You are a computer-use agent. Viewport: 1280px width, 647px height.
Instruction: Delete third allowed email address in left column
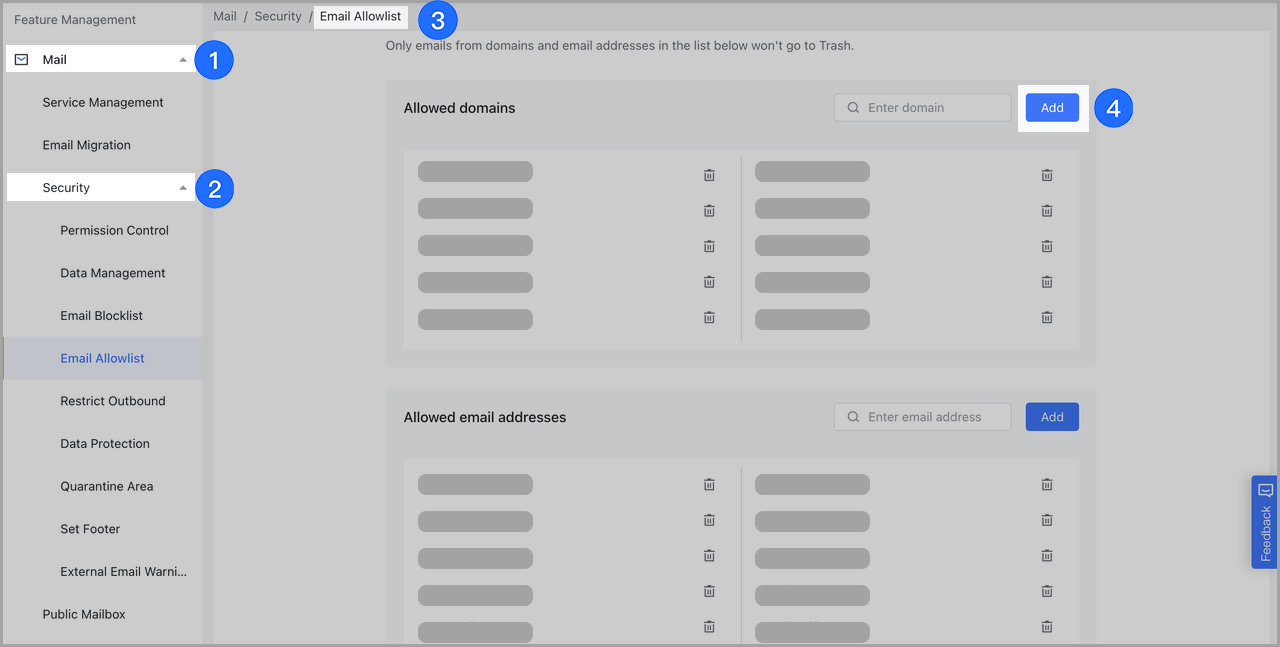point(709,555)
